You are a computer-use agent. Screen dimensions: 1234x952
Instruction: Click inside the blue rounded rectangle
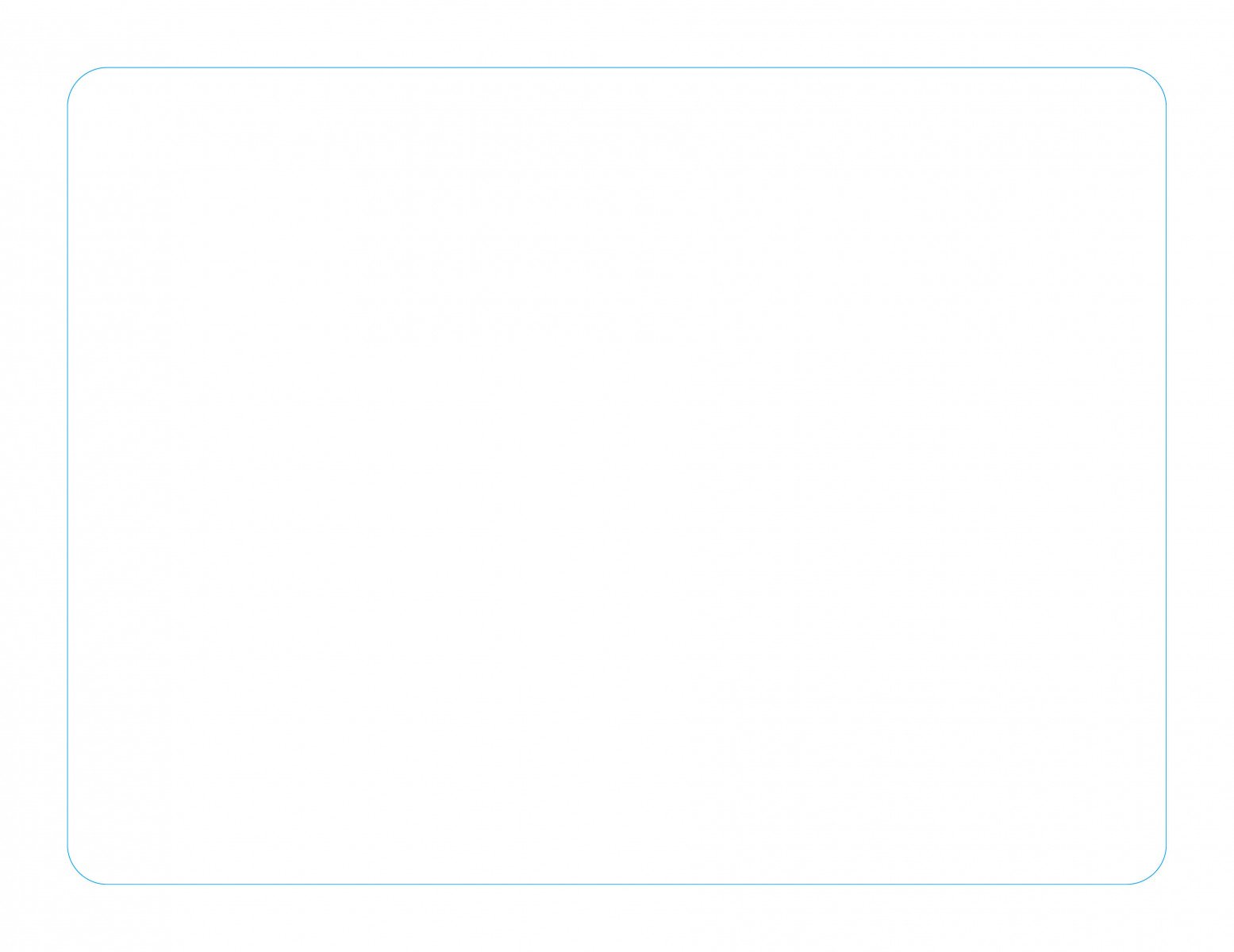(x=617, y=476)
